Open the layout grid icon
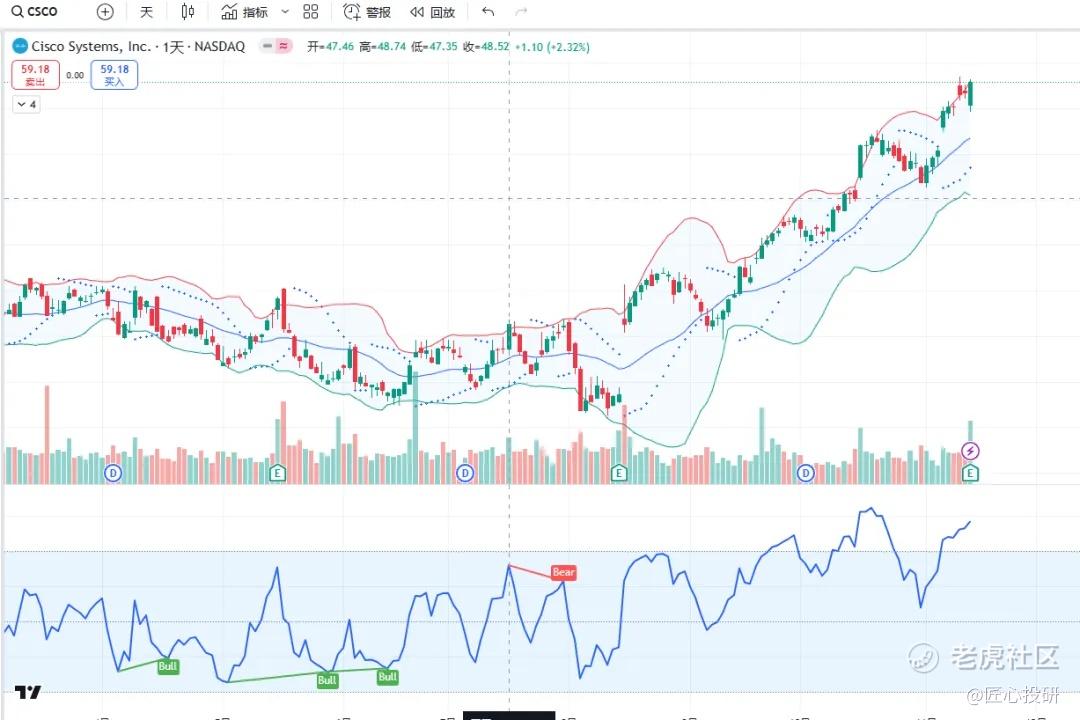 click(x=310, y=12)
